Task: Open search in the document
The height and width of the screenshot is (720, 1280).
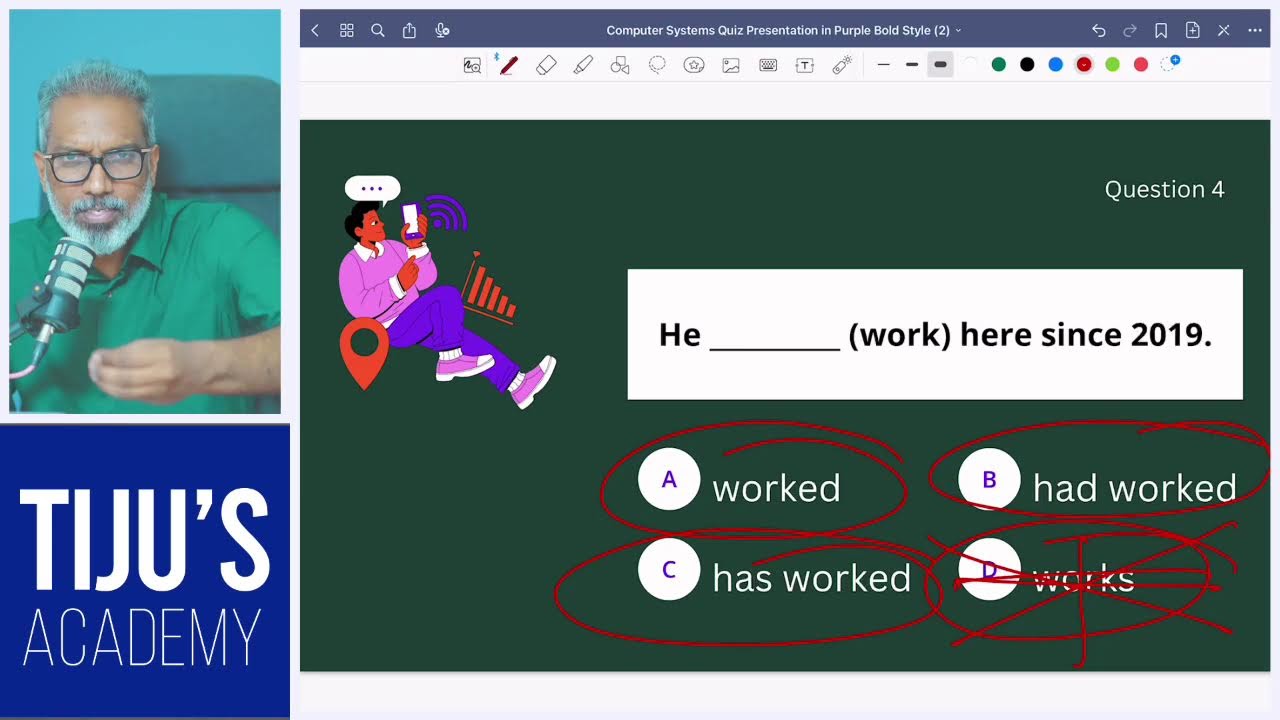Action: [x=378, y=31]
